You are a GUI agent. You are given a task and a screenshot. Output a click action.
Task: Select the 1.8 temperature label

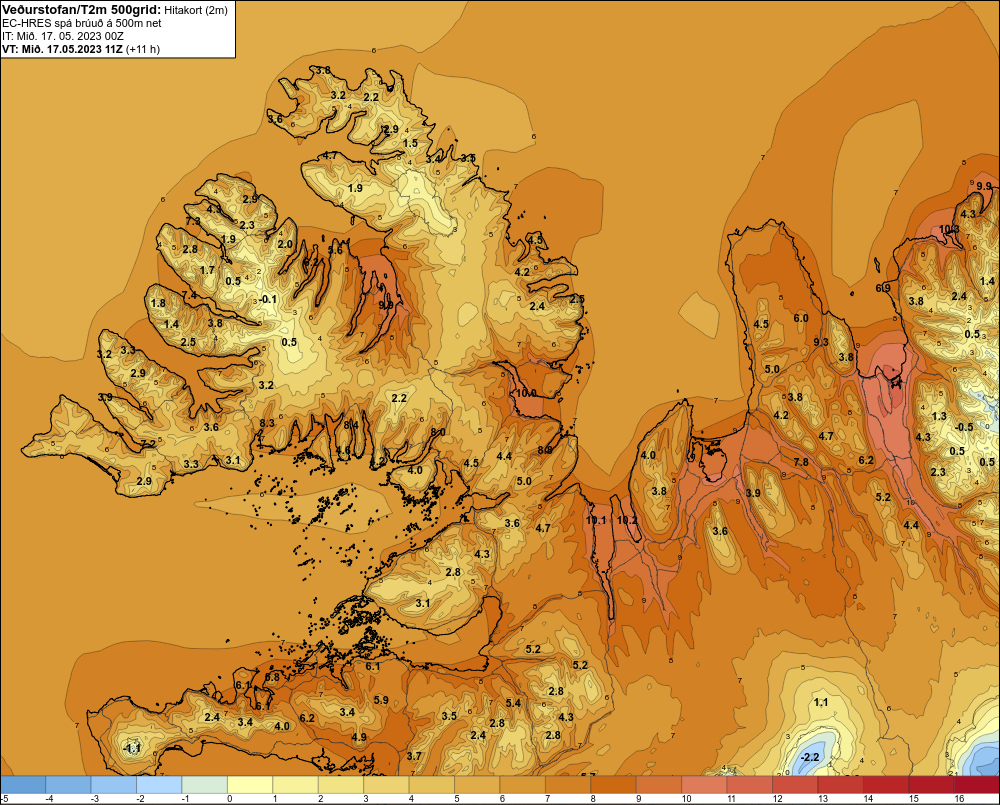pyautogui.click(x=158, y=303)
